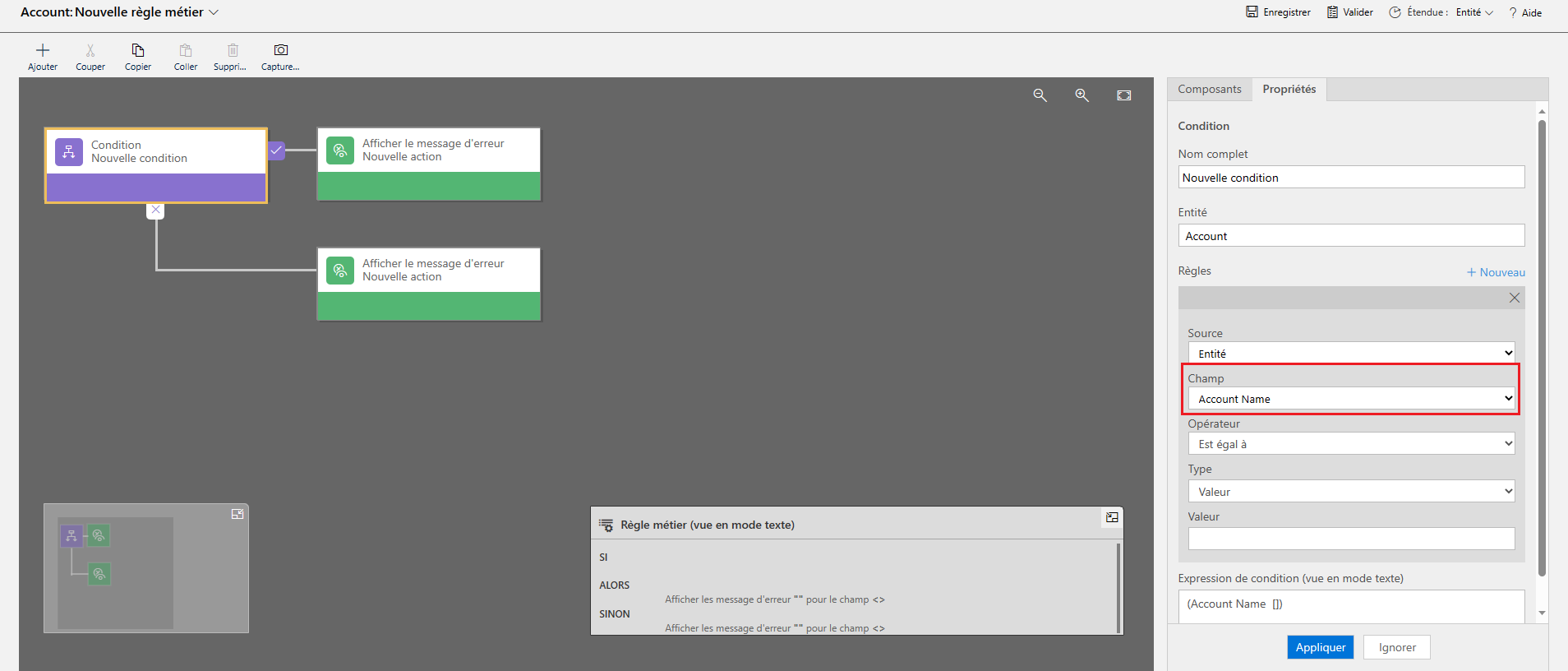This screenshot has width=1568, height=671.
Task: Click the checkmark connector on Condition
Action: (x=277, y=150)
